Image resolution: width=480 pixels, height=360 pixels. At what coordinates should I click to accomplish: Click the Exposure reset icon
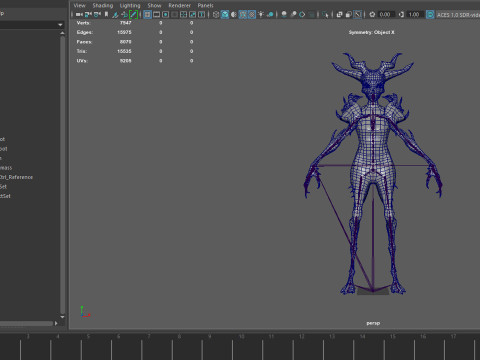pyautogui.click(x=372, y=14)
